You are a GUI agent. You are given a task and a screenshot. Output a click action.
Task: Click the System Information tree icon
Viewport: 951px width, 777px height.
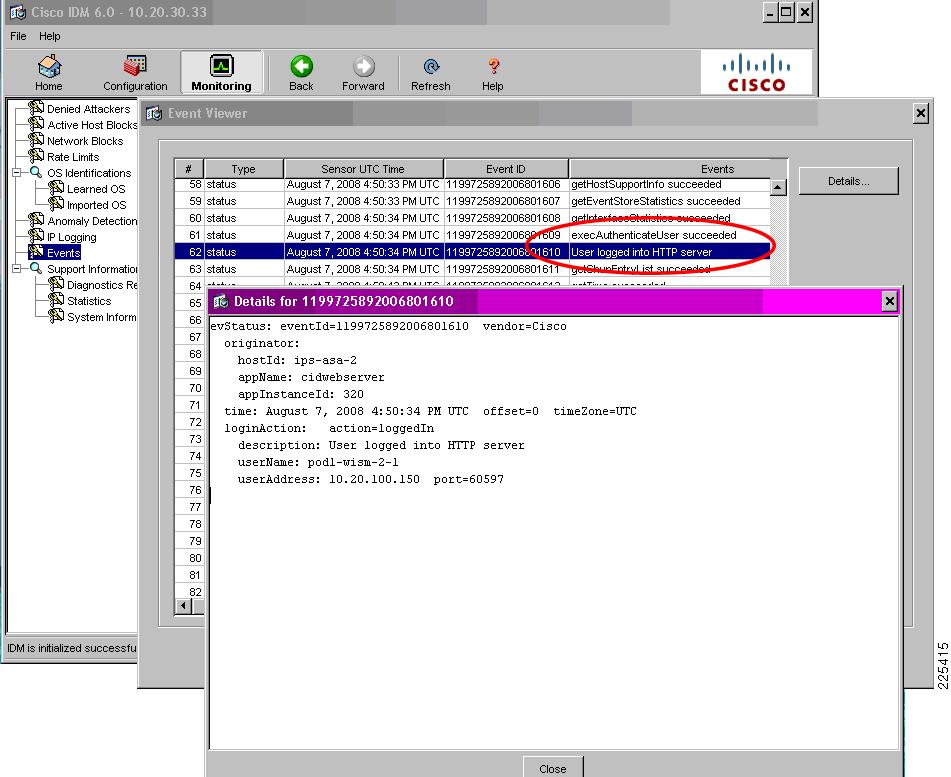click(x=56, y=316)
